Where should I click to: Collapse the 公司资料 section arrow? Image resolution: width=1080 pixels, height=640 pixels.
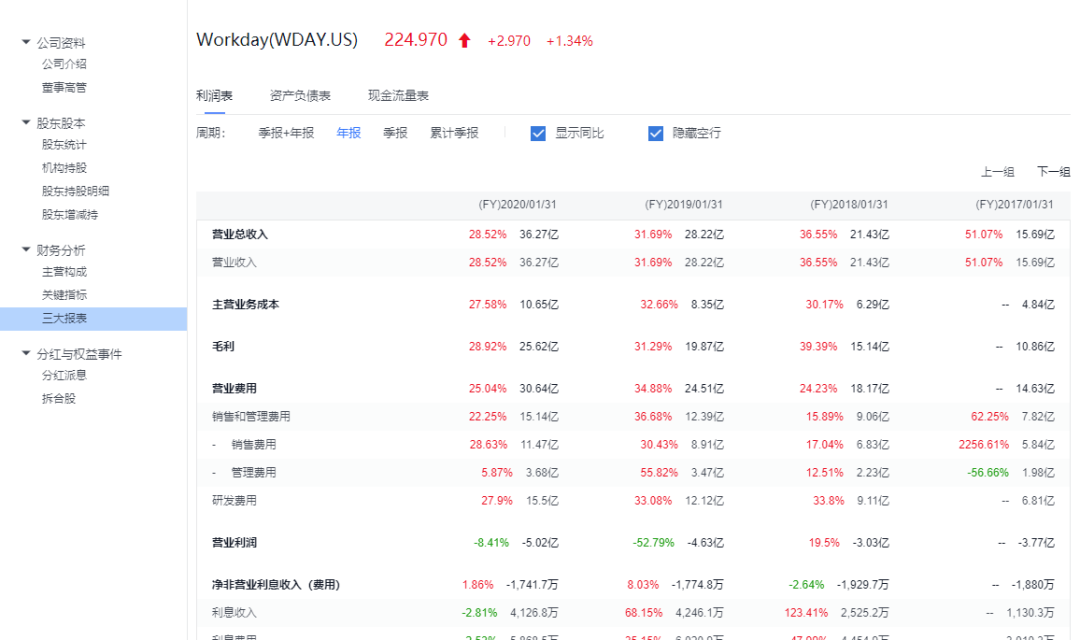point(25,43)
